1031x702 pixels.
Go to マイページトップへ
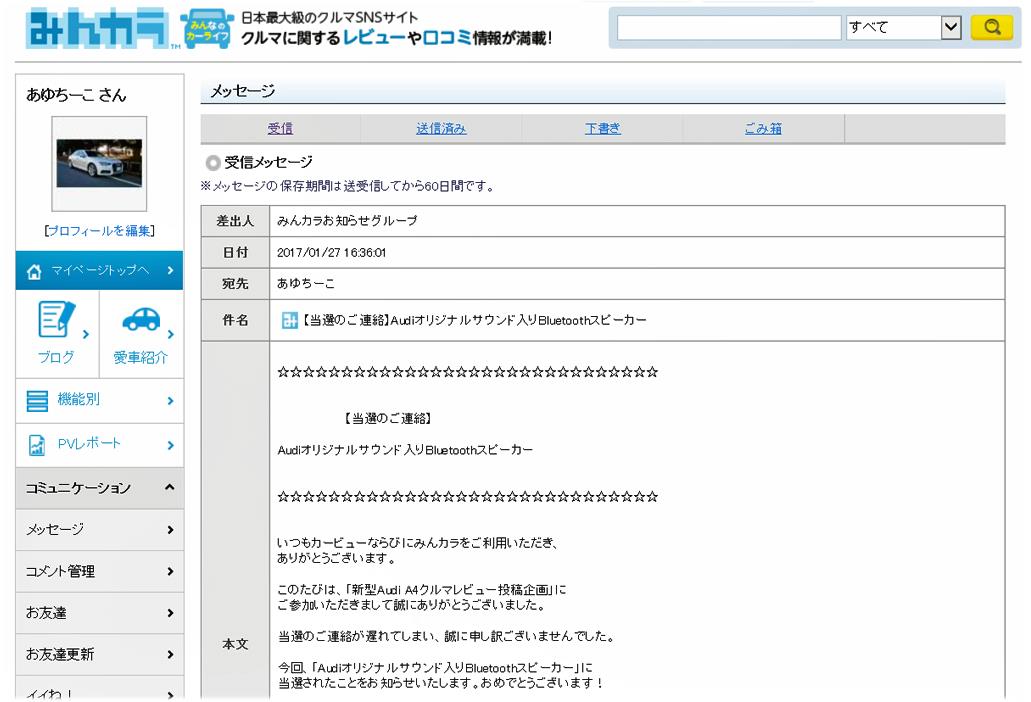(99, 270)
